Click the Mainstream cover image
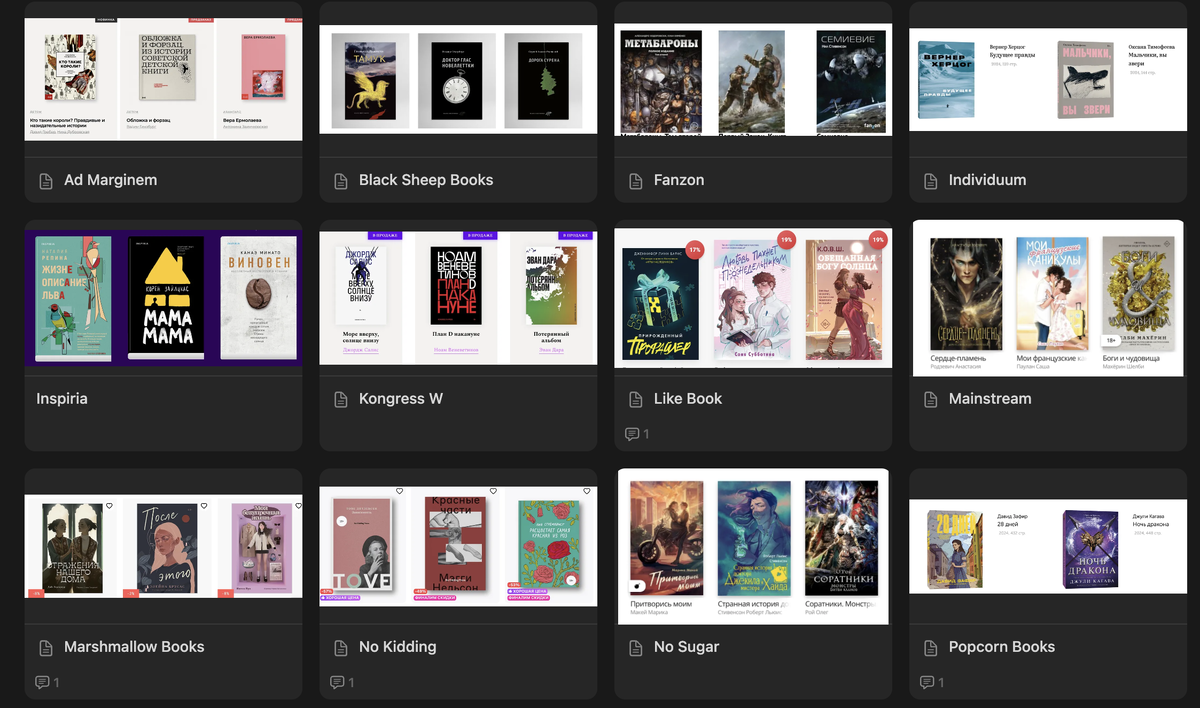 click(1048, 297)
